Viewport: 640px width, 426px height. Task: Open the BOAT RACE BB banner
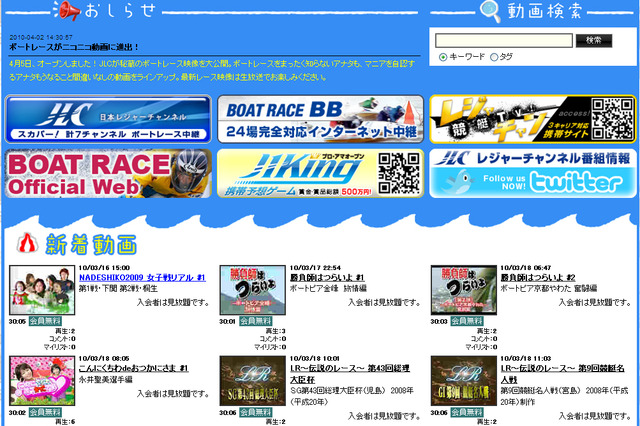[x=320, y=119]
